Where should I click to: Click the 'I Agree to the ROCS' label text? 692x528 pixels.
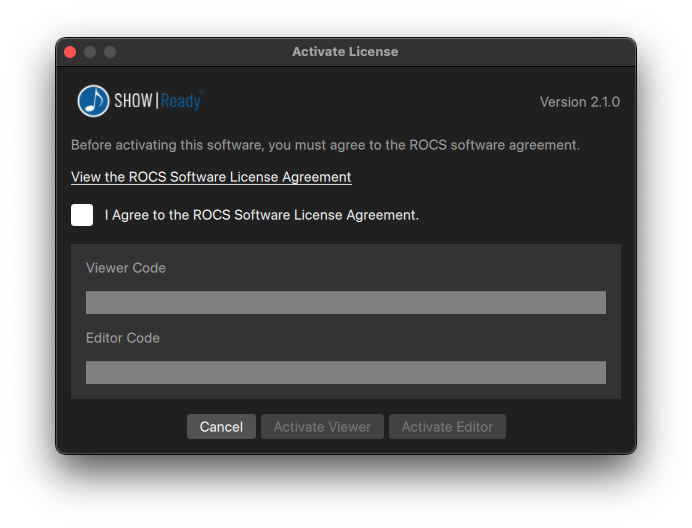click(261, 215)
